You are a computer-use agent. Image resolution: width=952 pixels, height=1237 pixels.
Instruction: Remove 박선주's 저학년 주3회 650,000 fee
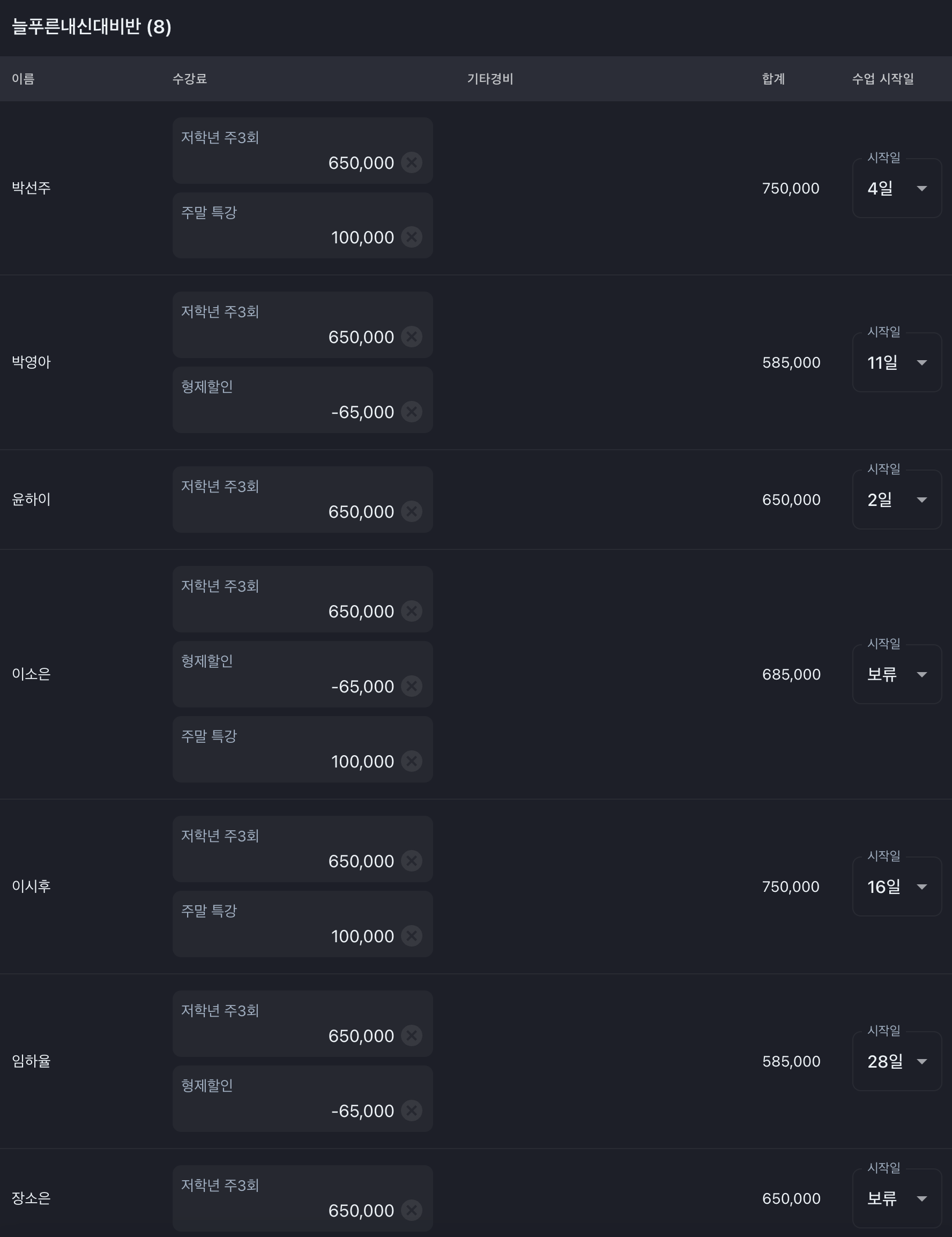coord(412,162)
